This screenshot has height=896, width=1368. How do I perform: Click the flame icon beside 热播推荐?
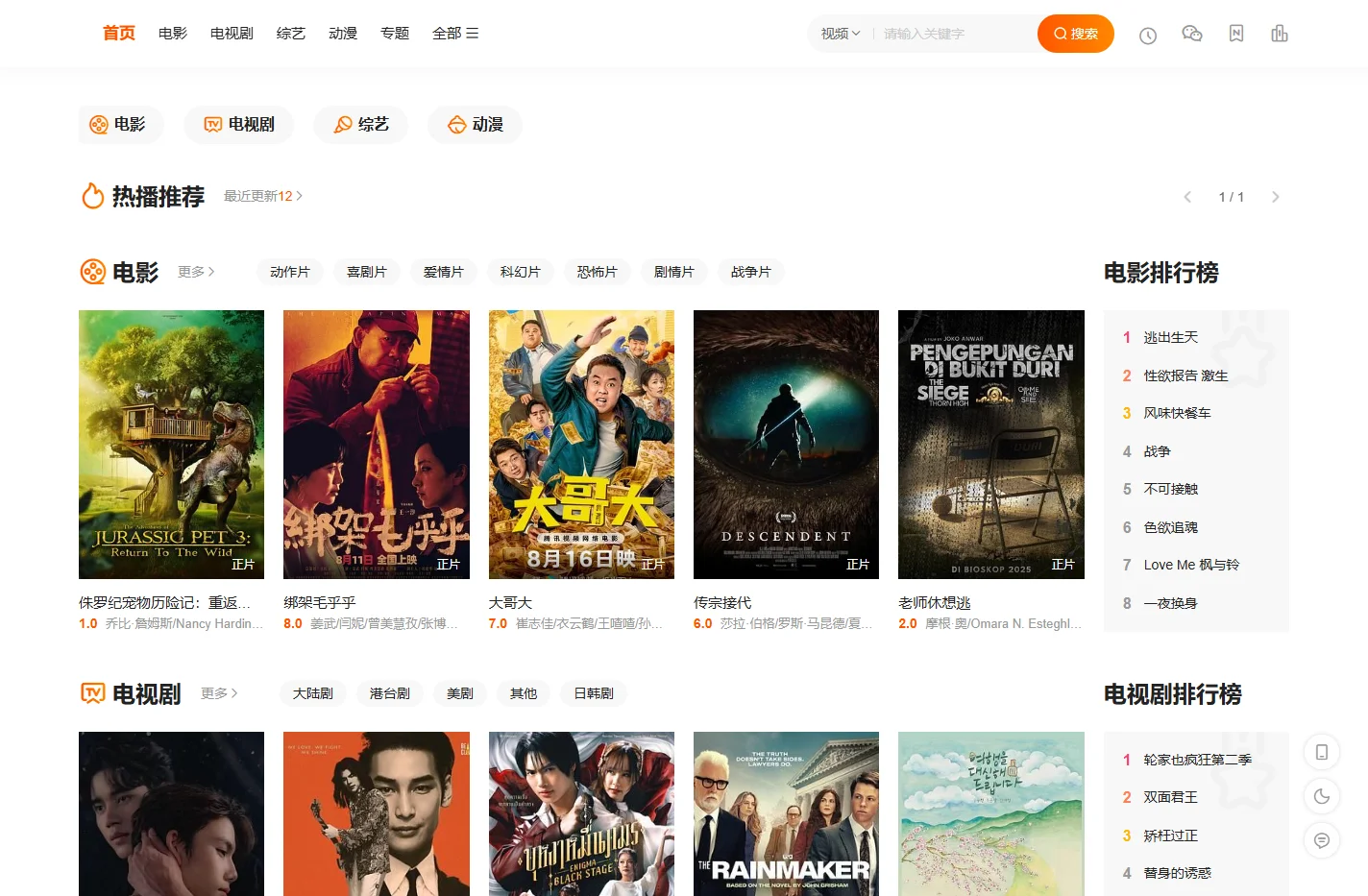tap(92, 196)
